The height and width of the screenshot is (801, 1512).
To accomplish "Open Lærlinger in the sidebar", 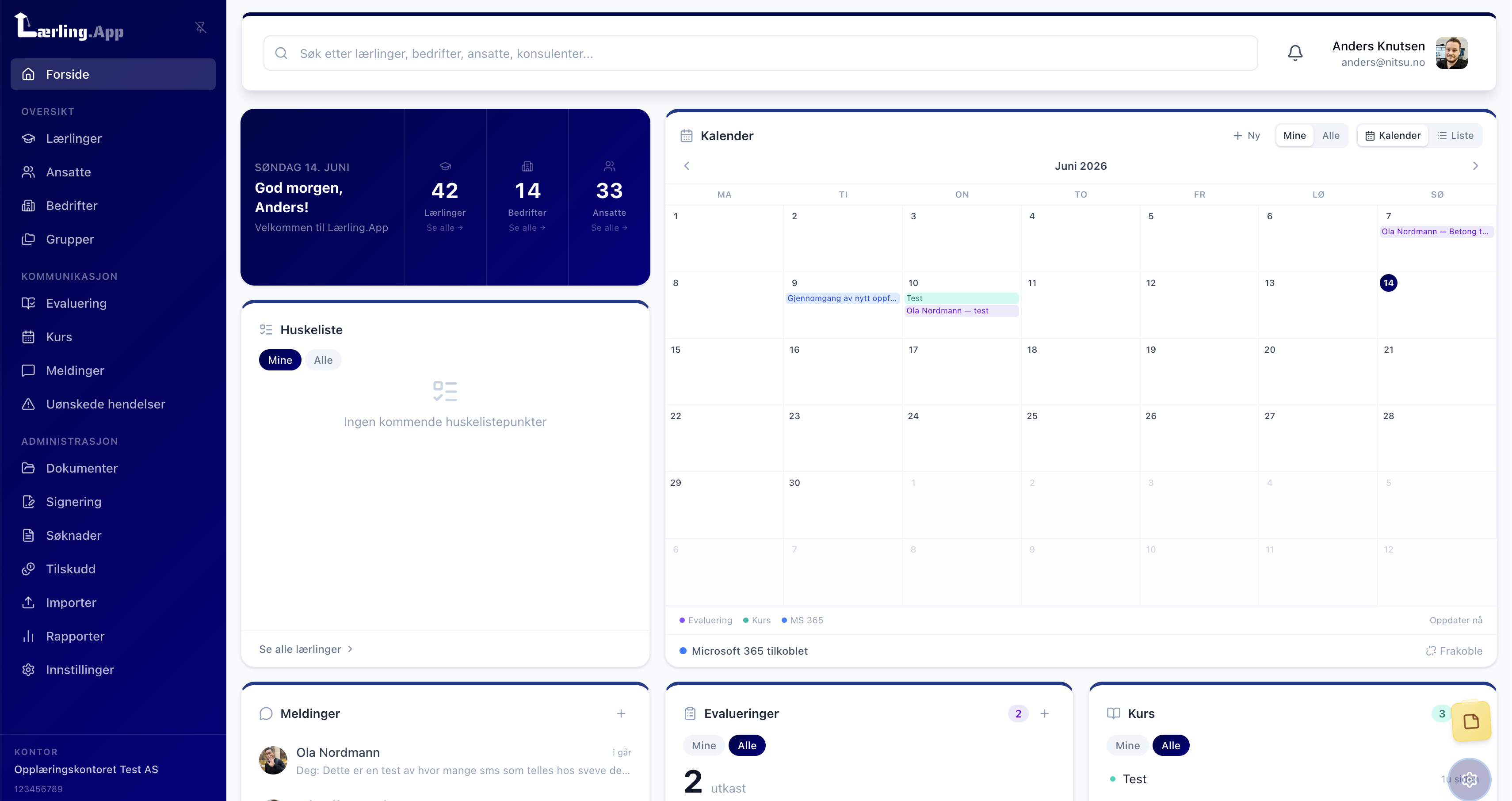I will (113, 138).
